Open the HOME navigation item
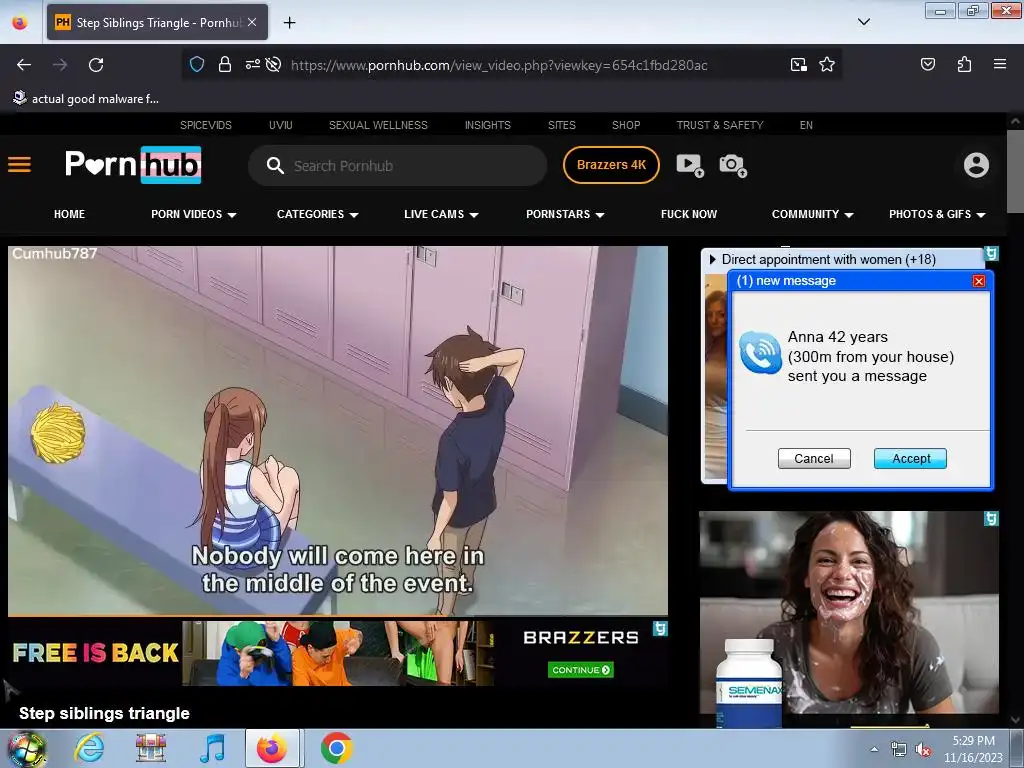Viewport: 1024px width, 768px height. (x=69, y=214)
